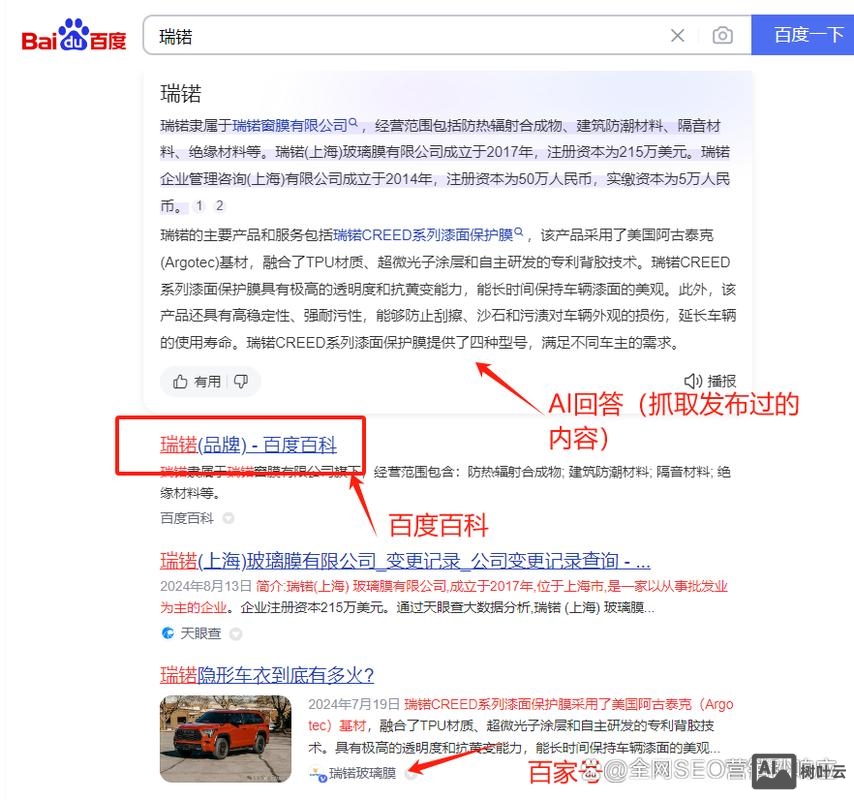Click the camera icon to search by image
Image resolution: width=854 pixels, height=800 pixels.
point(723,34)
